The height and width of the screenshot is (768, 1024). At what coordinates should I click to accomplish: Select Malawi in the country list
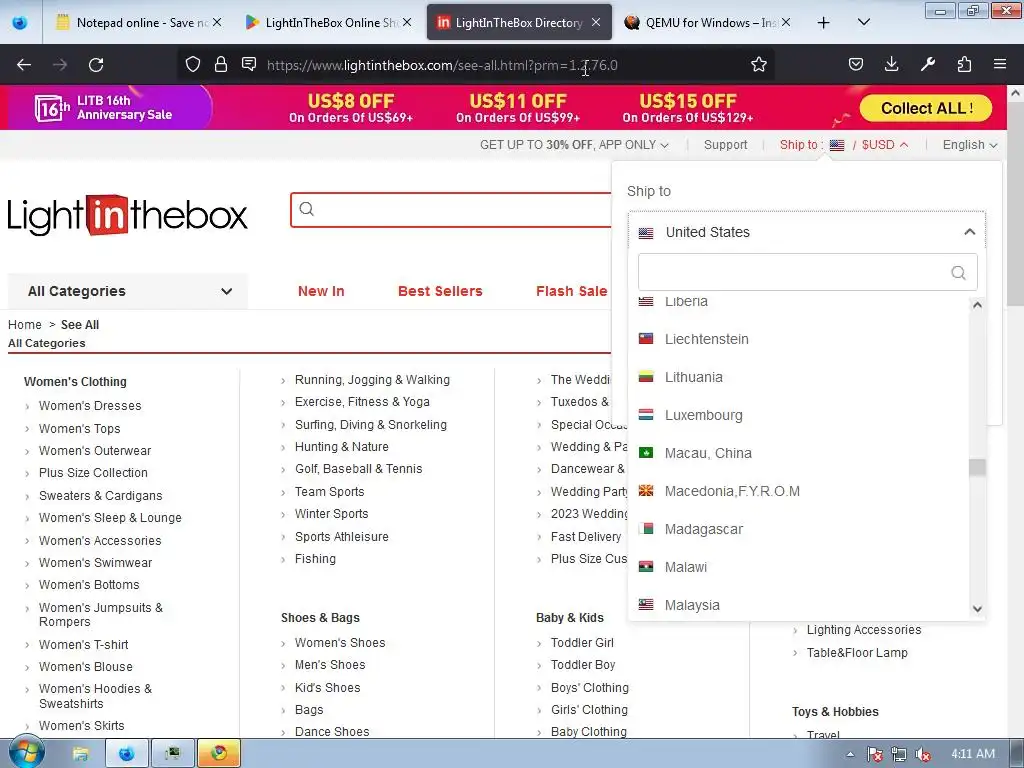pyautogui.click(x=686, y=567)
